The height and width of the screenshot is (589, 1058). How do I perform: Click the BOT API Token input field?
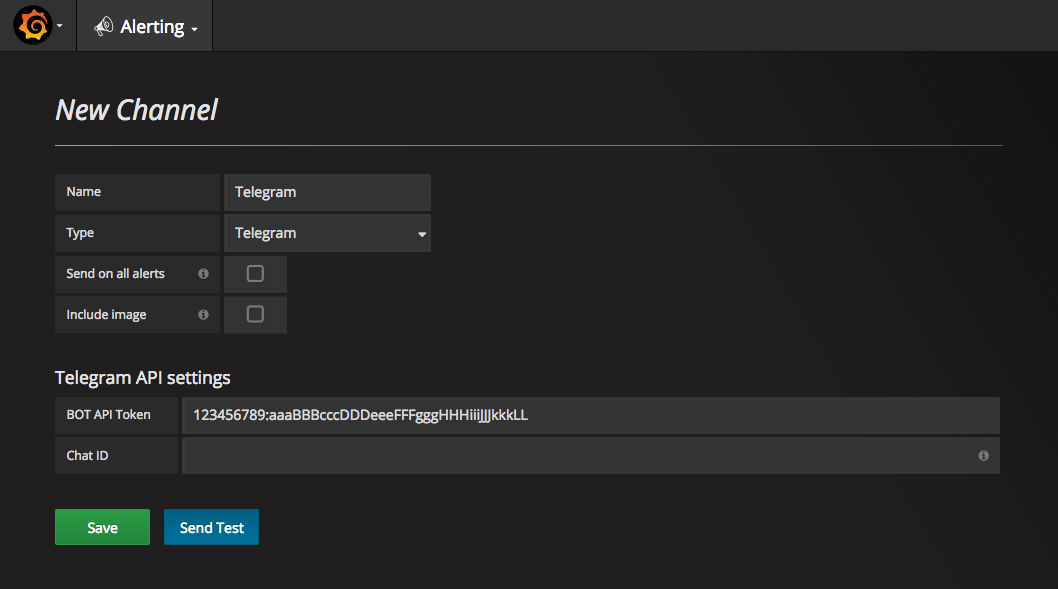click(590, 415)
